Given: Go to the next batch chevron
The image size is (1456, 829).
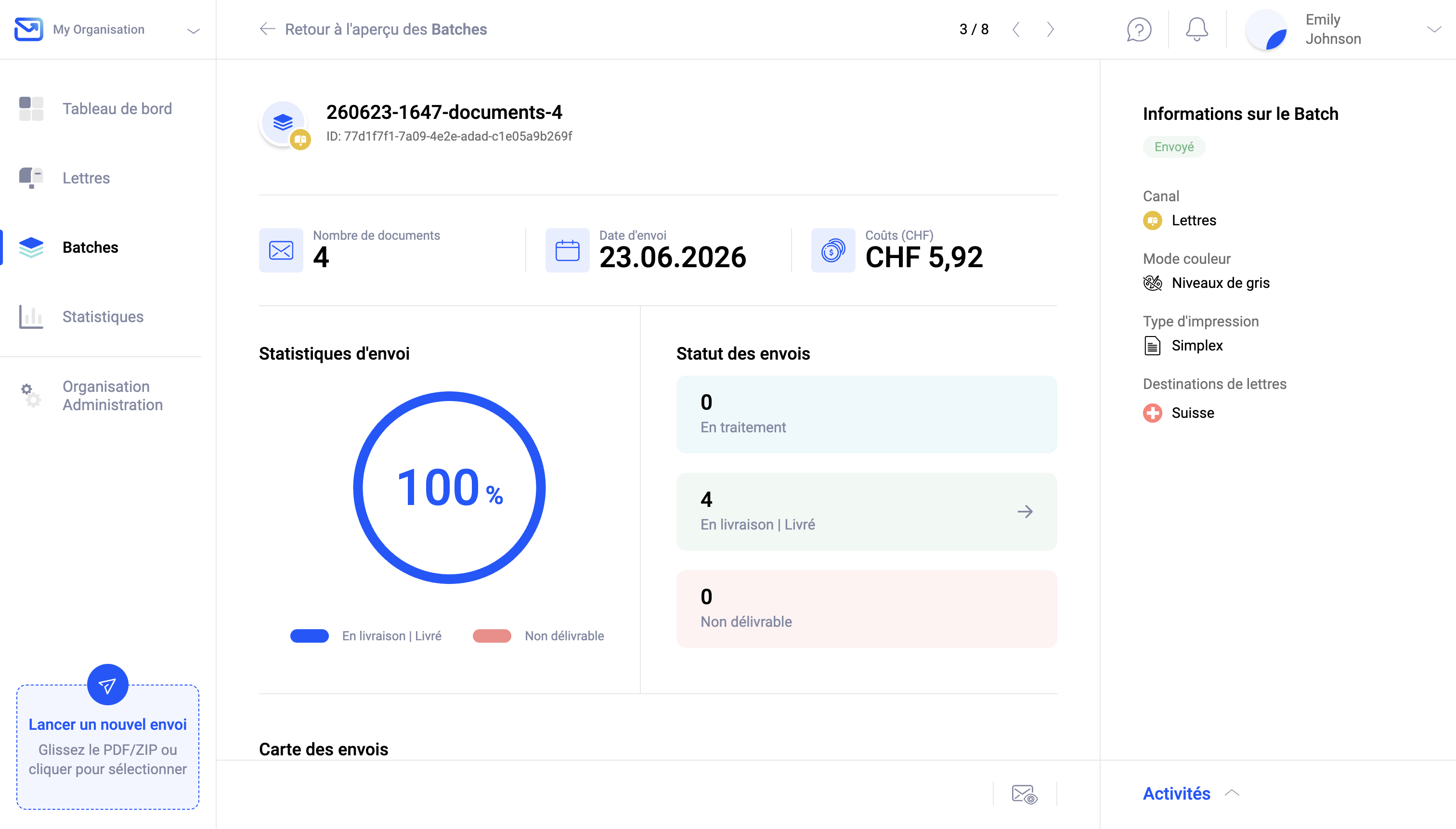Looking at the screenshot, I should tap(1051, 29).
